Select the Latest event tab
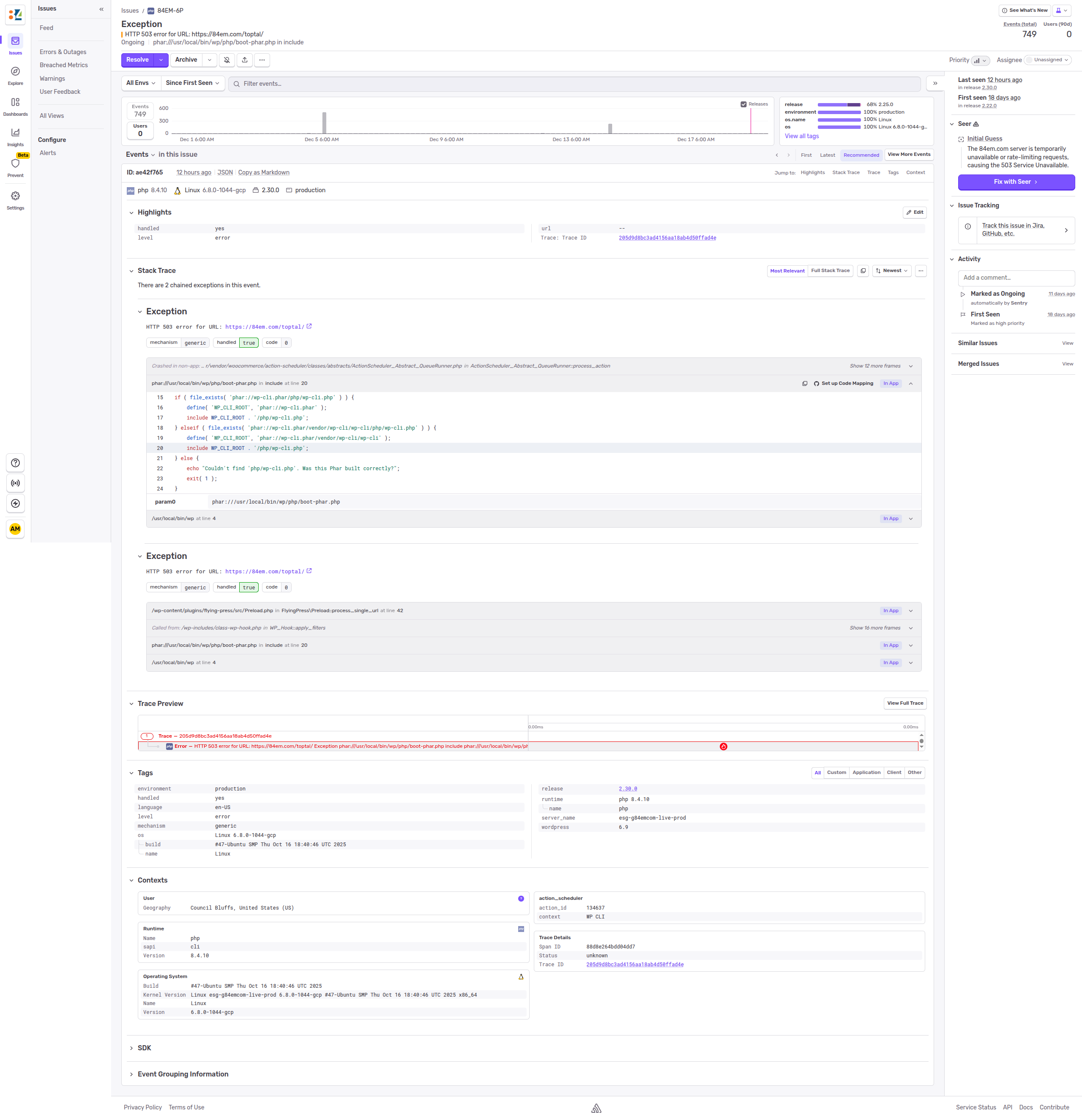 [827, 155]
